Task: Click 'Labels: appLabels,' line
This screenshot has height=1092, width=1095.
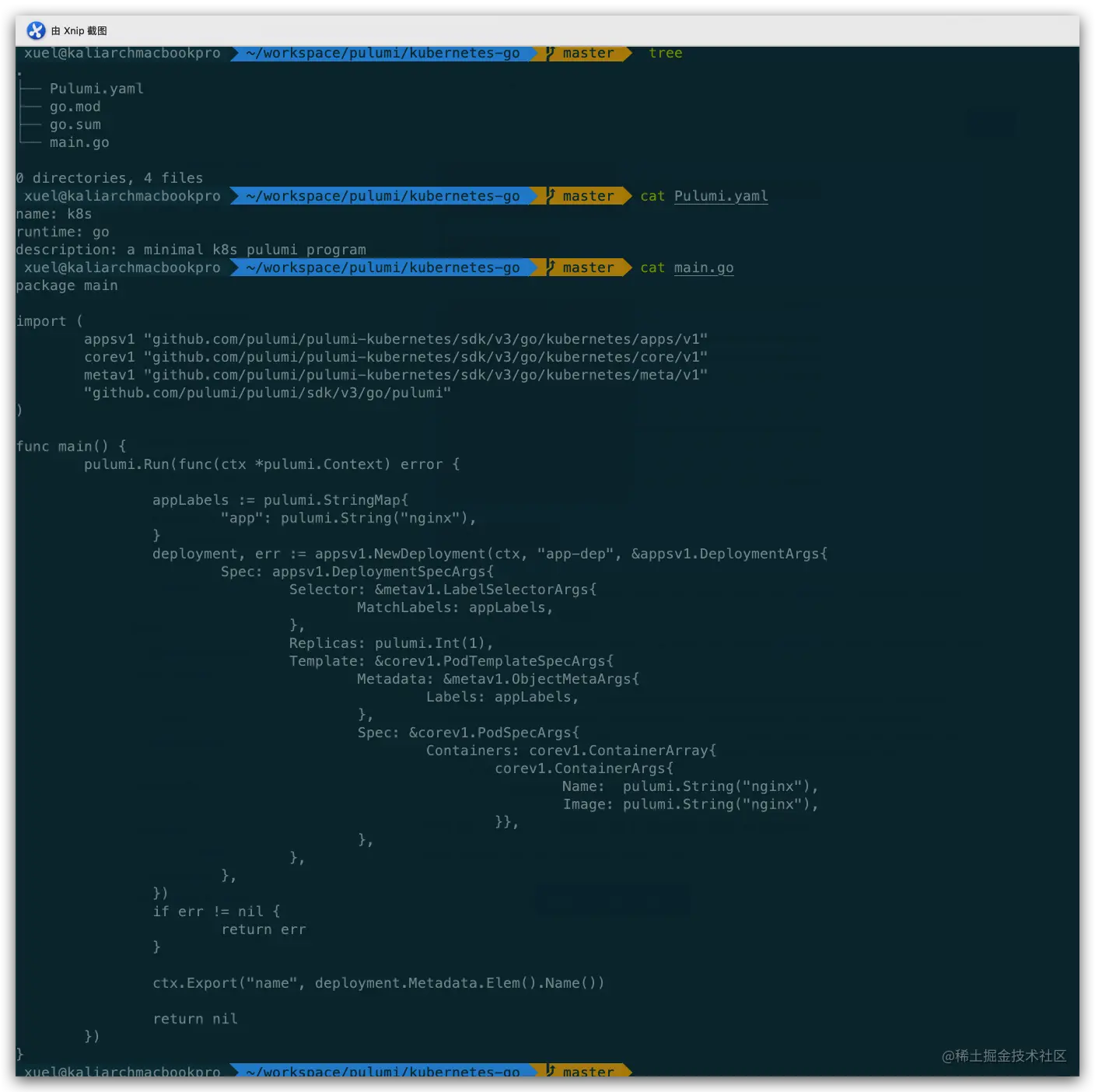Action: 503,697
